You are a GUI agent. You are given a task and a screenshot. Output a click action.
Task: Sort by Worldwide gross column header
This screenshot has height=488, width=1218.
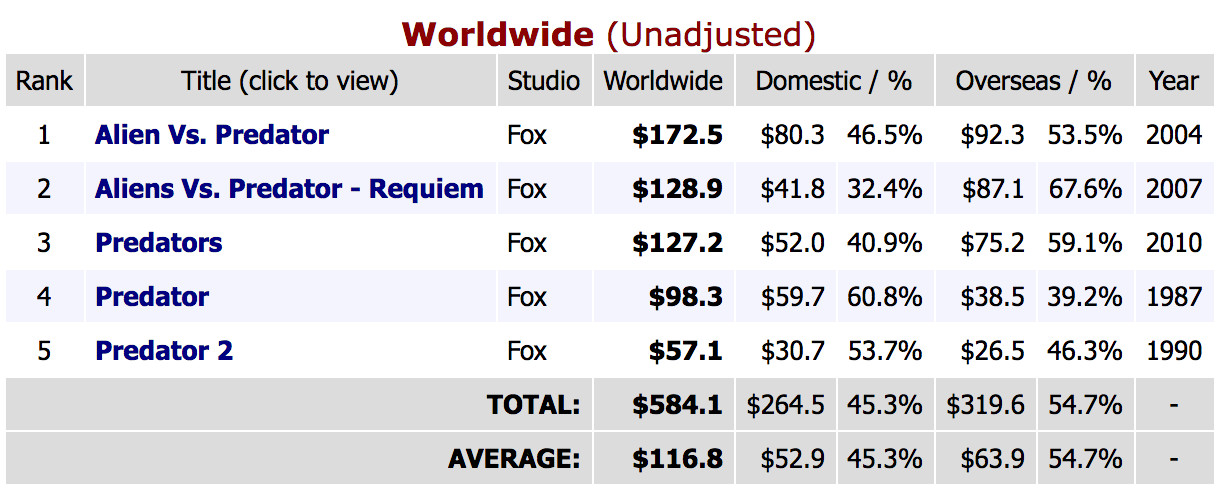click(x=663, y=81)
